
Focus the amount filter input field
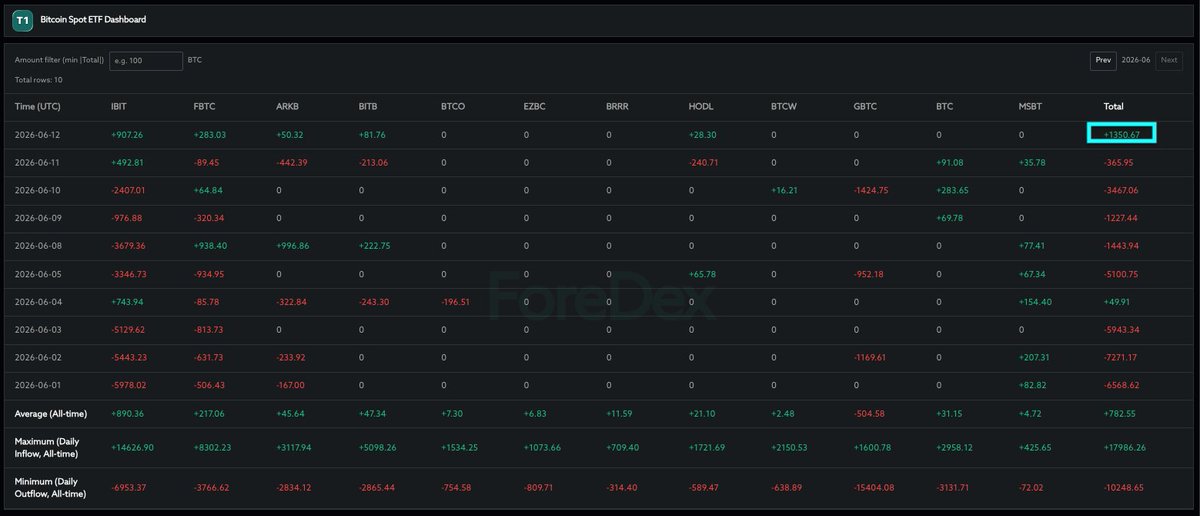tap(146, 60)
